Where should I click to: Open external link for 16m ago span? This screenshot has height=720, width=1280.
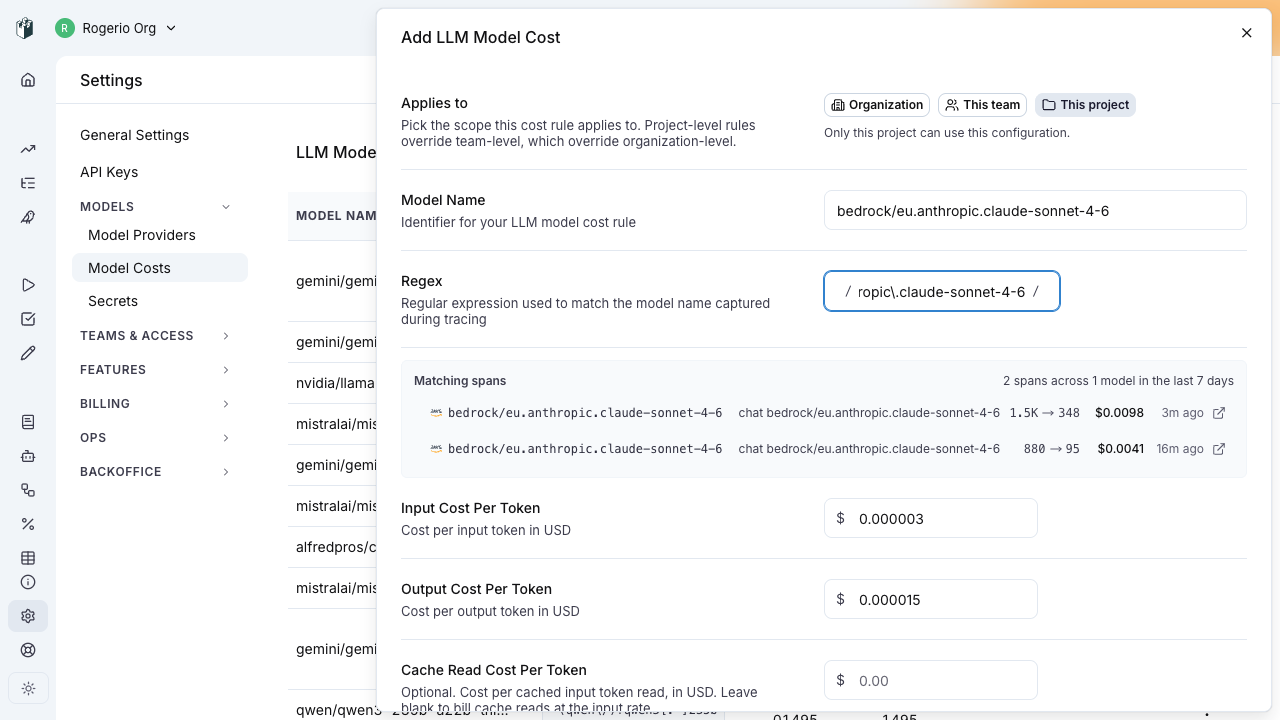point(1219,449)
